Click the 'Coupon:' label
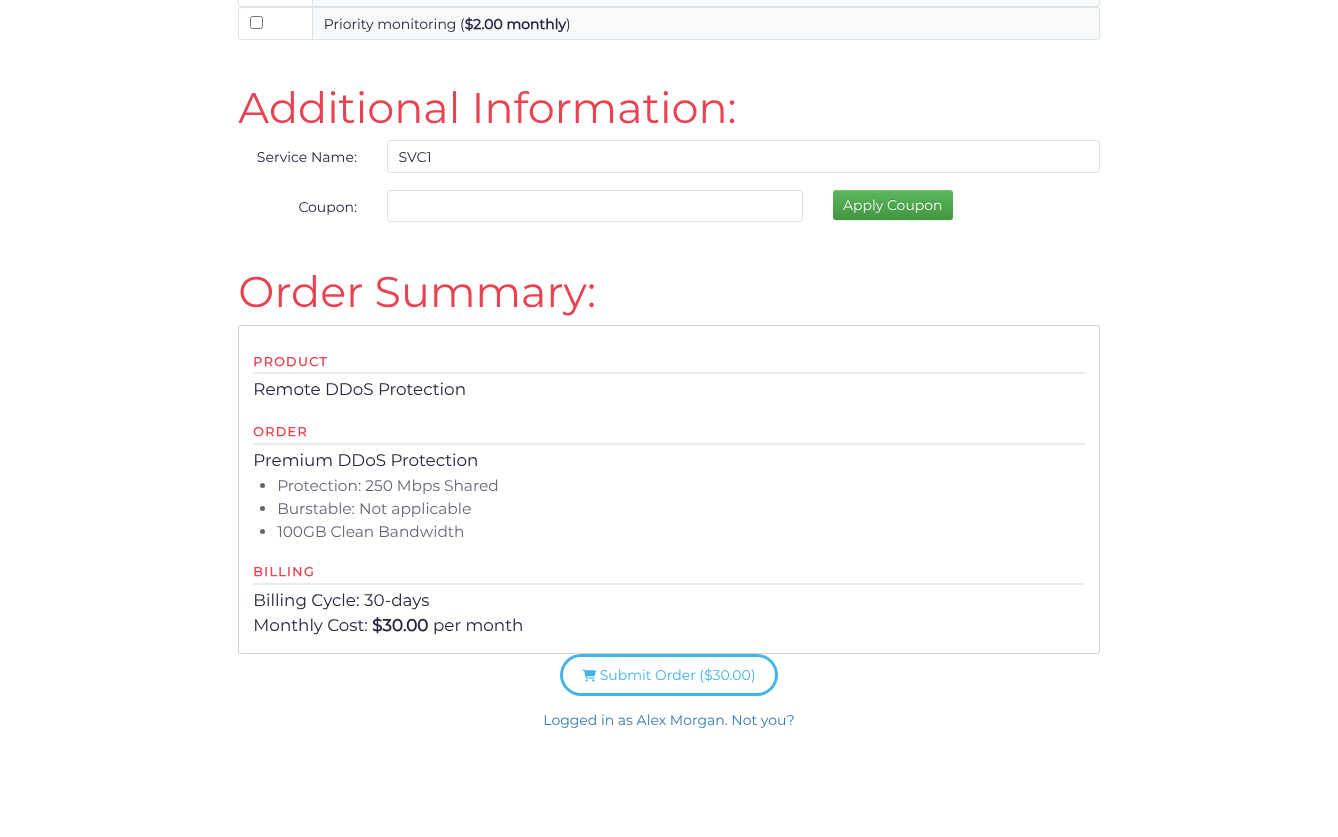Viewport: 1338px width, 837px height. click(328, 207)
